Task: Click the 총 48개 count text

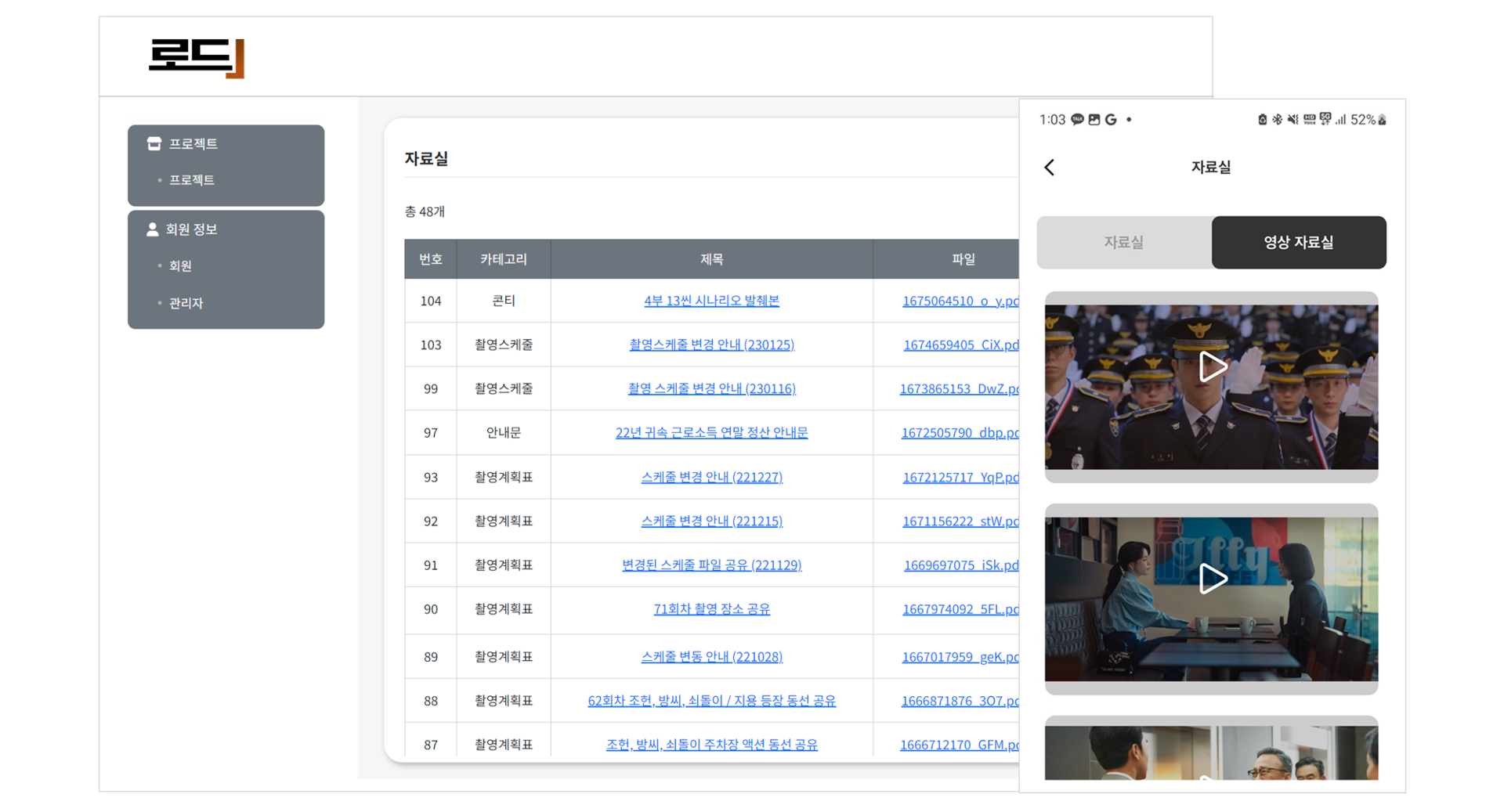Action: pyautogui.click(x=425, y=211)
